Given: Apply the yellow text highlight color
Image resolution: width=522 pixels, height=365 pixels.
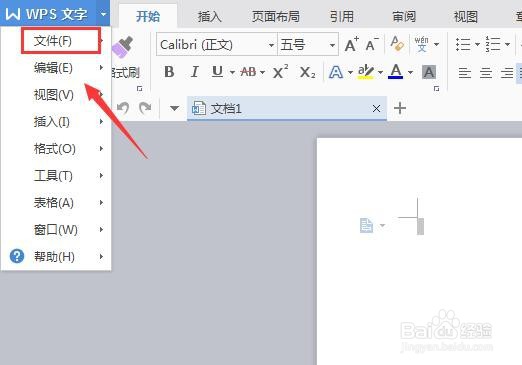Looking at the screenshot, I should click(x=366, y=72).
